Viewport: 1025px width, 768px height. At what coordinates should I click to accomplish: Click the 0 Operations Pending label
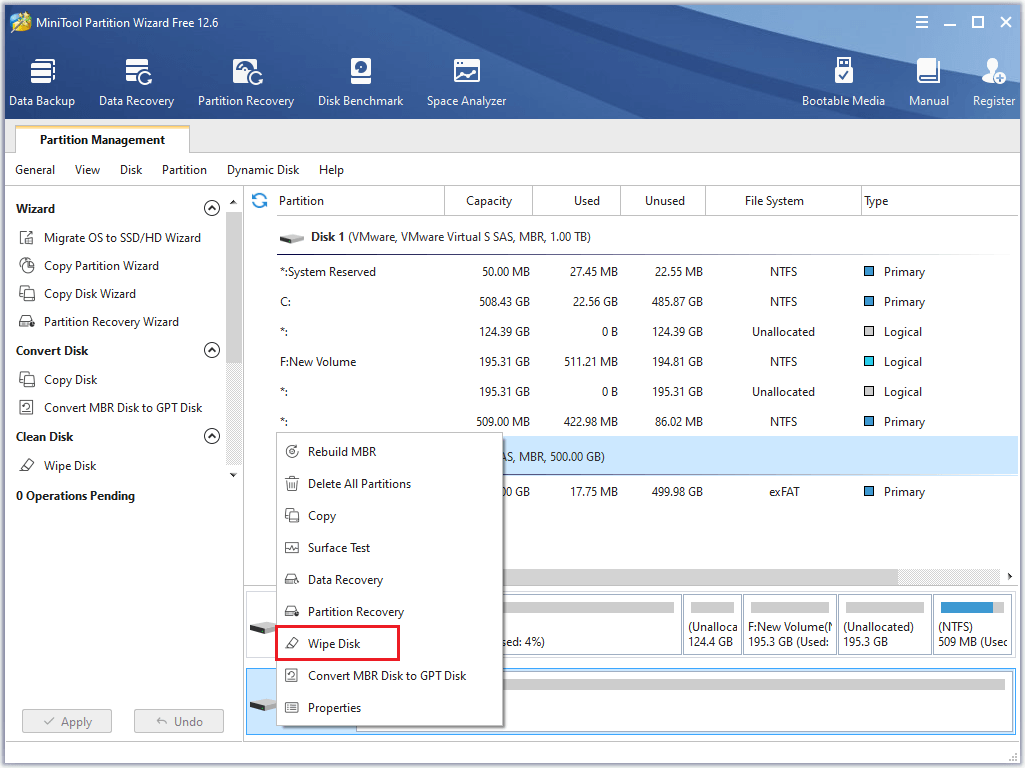tap(75, 496)
